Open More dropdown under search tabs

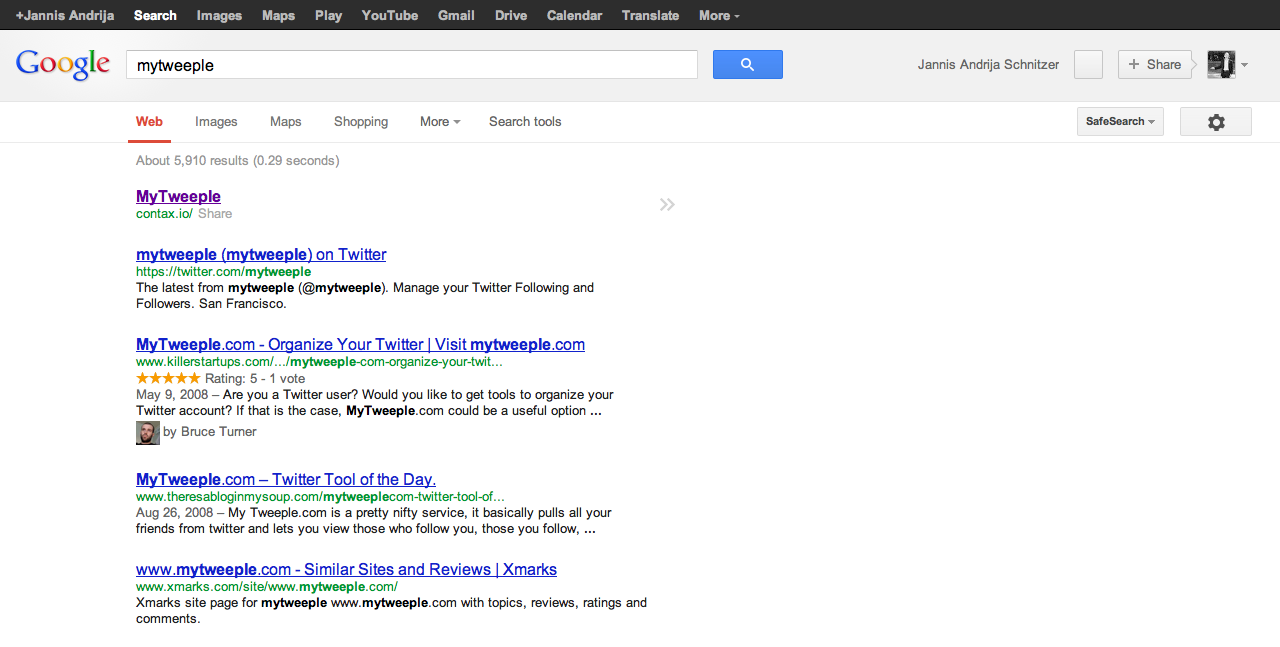click(440, 122)
